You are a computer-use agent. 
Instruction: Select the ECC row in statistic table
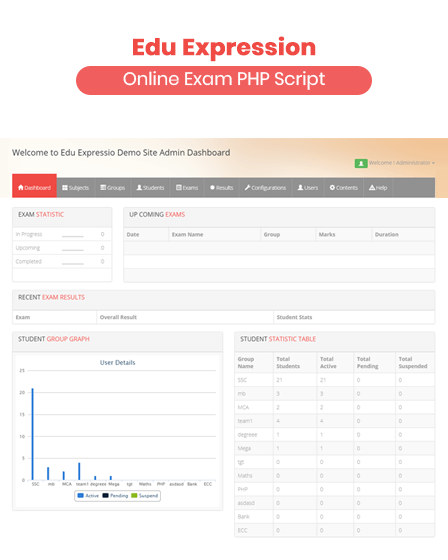click(335, 530)
